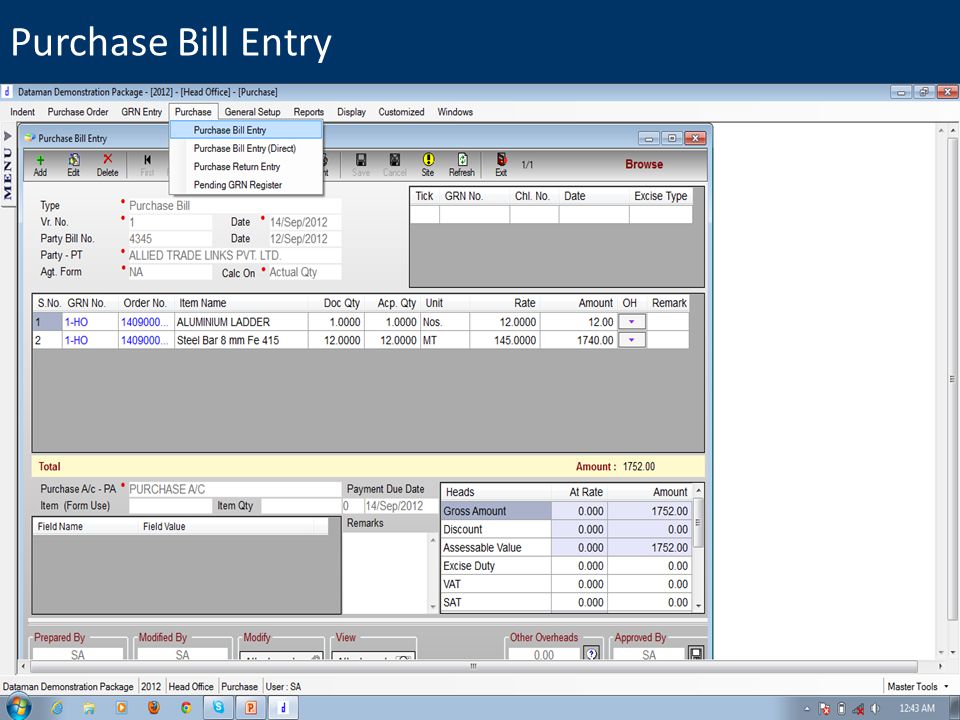Image resolution: width=960 pixels, height=720 pixels.
Task: Open the Purchase Order menu
Action: pyautogui.click(x=78, y=112)
